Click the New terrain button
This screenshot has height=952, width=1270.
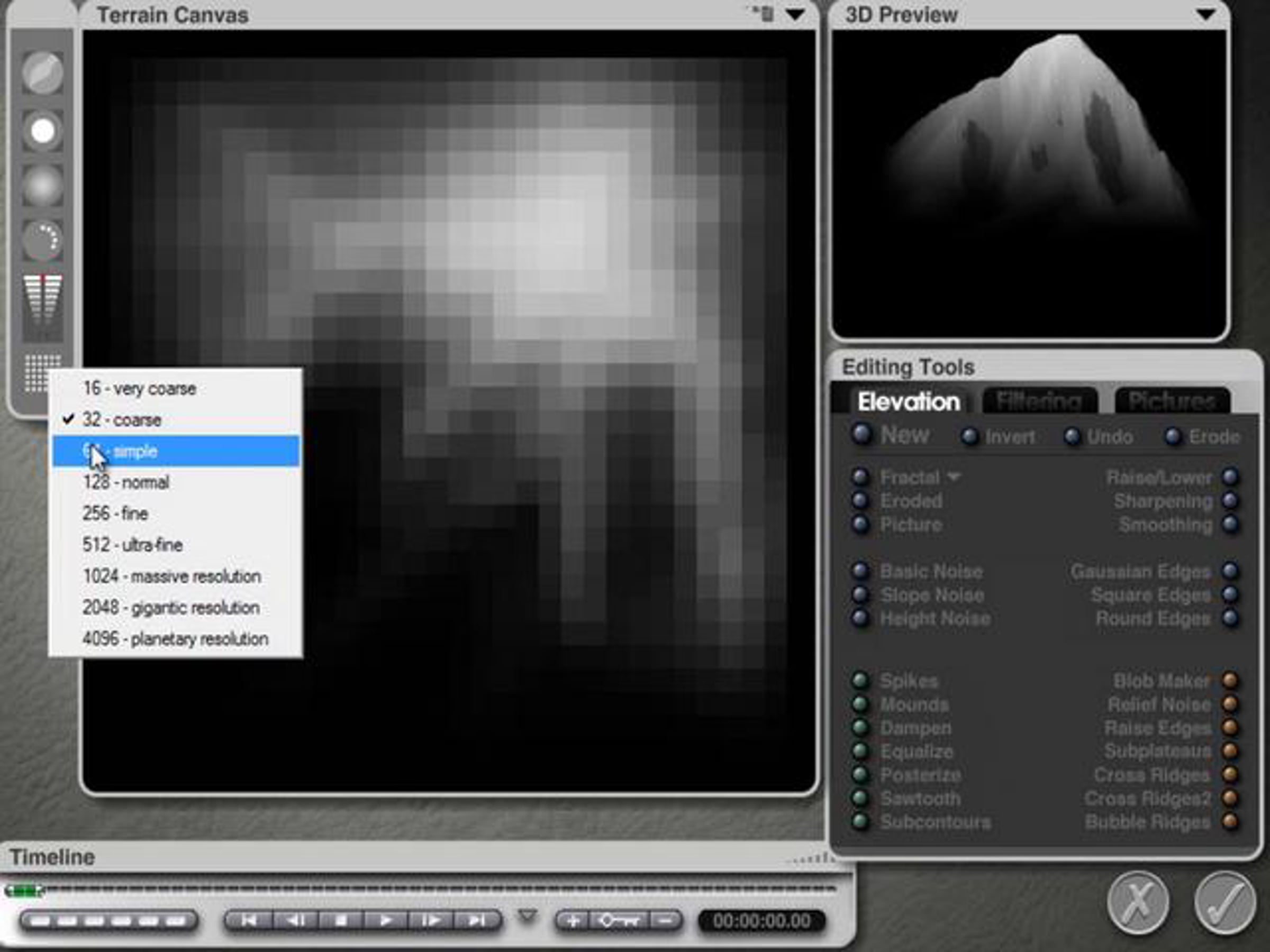pos(890,435)
